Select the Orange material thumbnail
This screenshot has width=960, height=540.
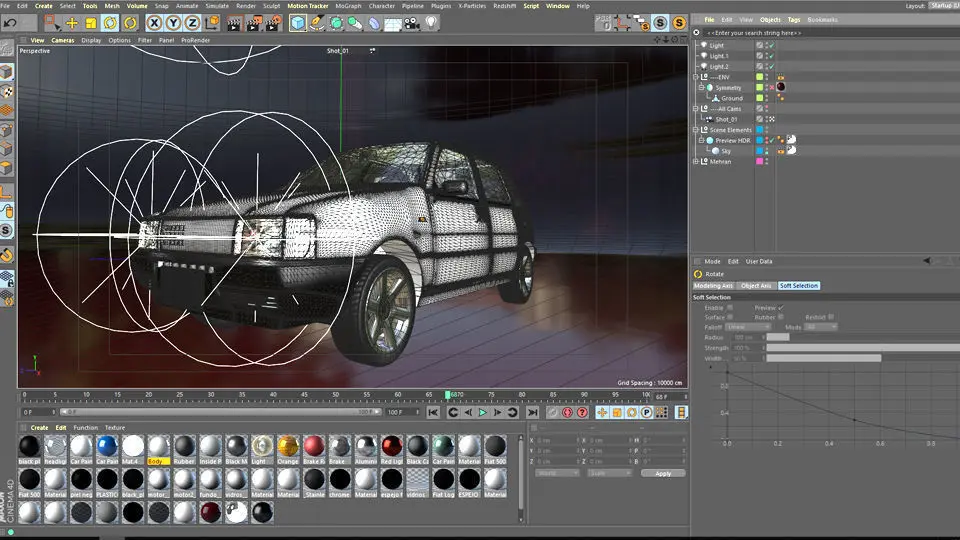tap(288, 446)
